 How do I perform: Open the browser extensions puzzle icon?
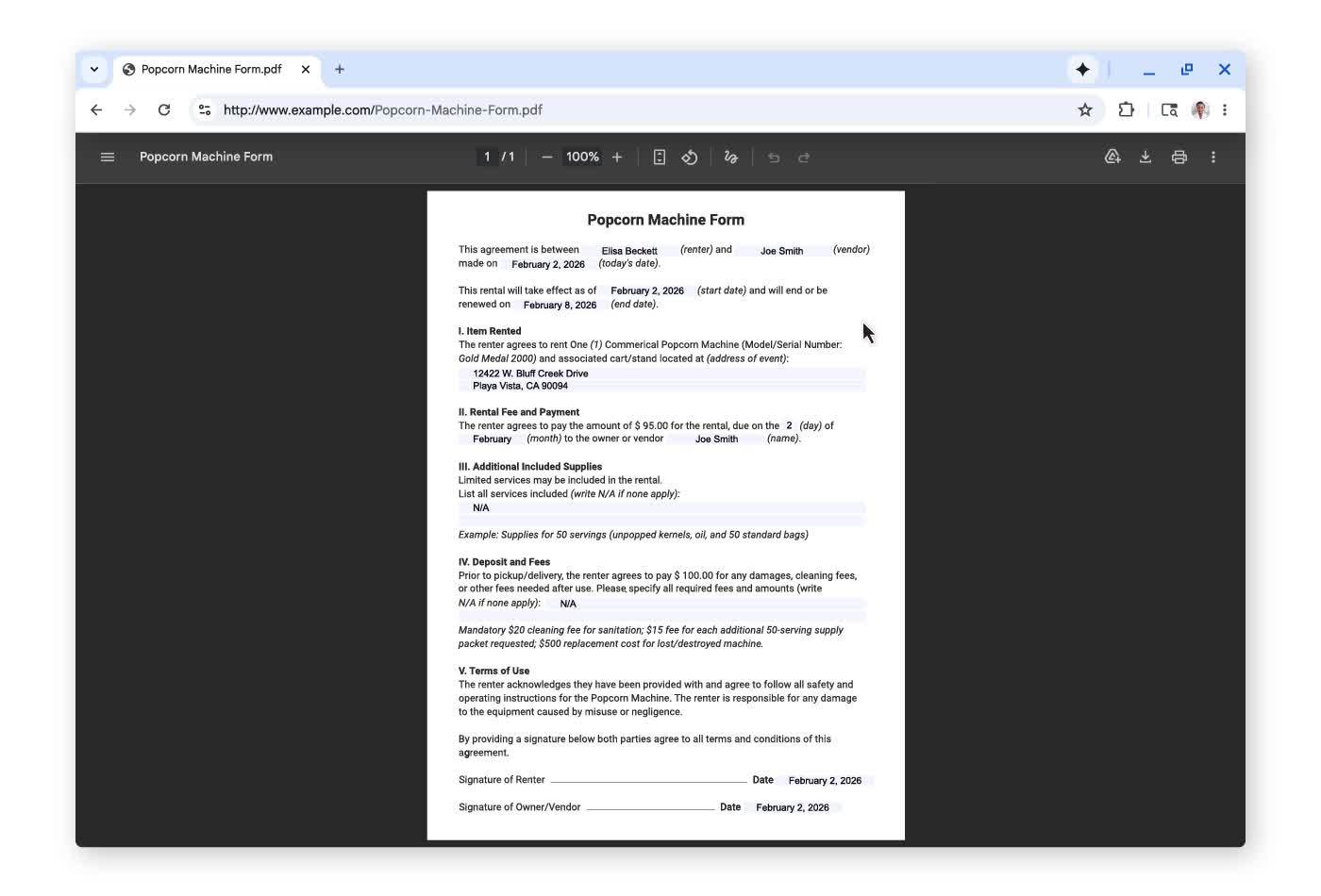(x=1127, y=109)
